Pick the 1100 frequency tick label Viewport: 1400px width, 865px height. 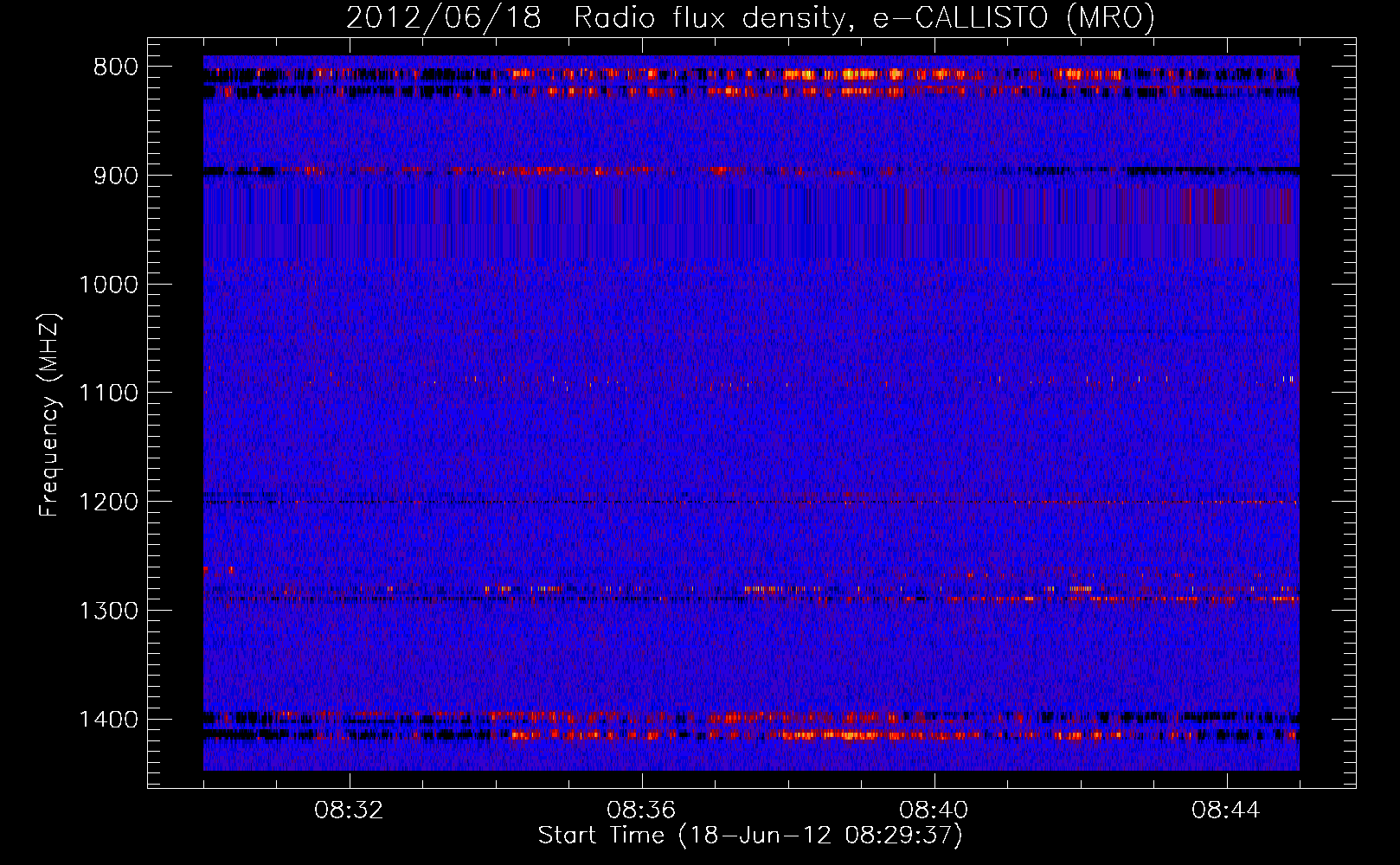pos(109,394)
